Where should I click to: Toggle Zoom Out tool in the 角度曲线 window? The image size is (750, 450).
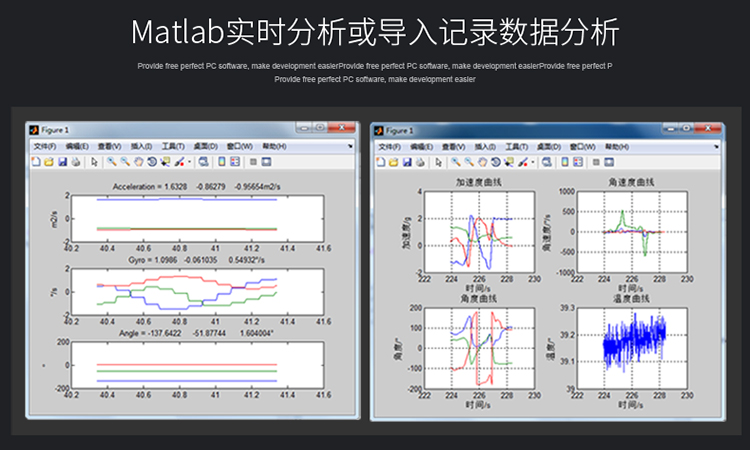468,160
